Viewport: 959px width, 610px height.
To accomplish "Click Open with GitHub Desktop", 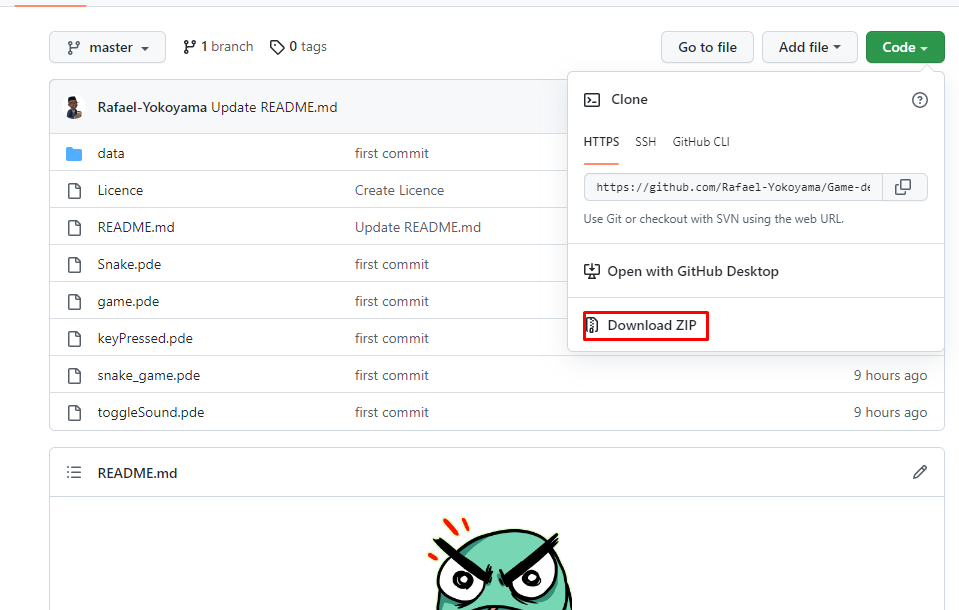I will coord(692,271).
